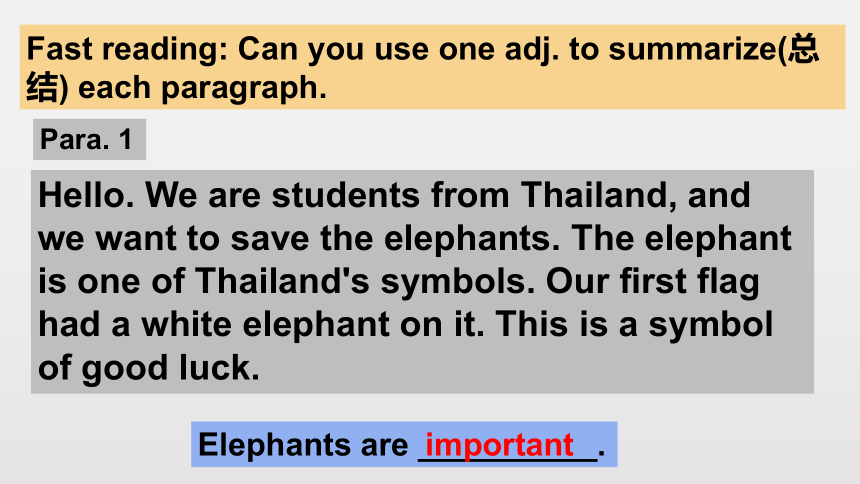The width and height of the screenshot is (860, 484).
Task: Click the words each paragraph in heading
Action: coord(202,88)
